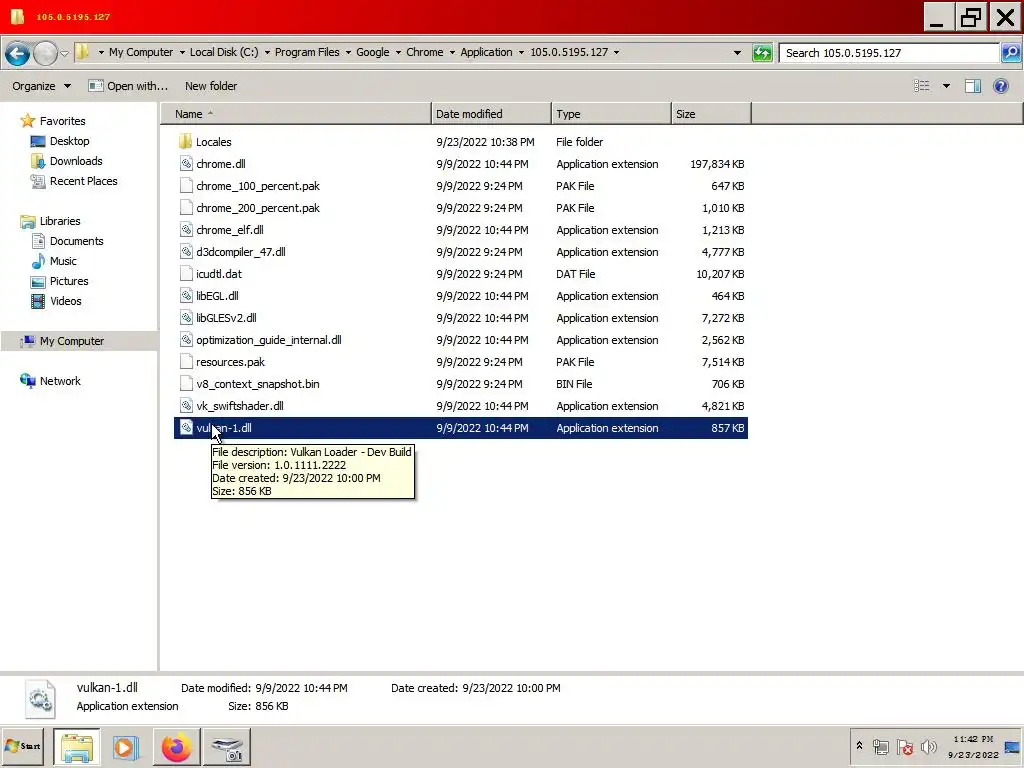1024x768 pixels.
Task: Select chrome_200_percent.pak file icon
Action: [x=186, y=208]
